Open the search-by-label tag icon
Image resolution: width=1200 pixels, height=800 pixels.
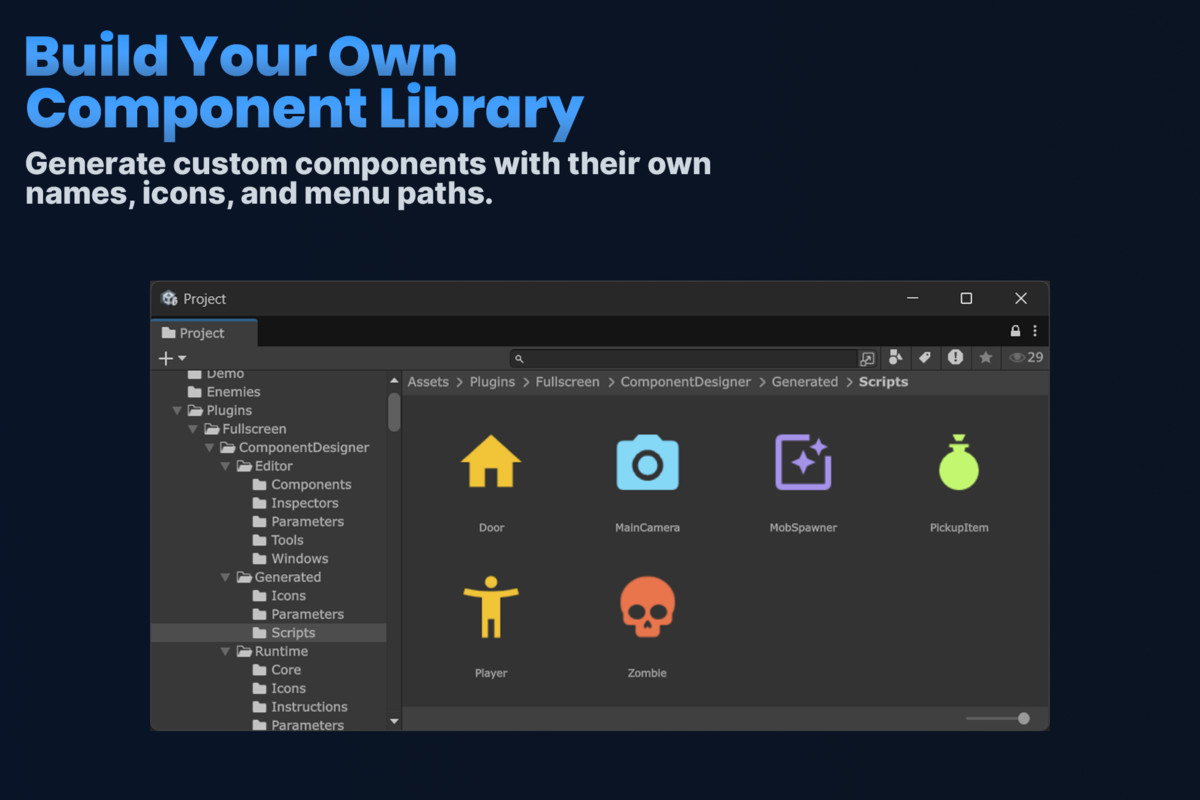[x=925, y=357]
